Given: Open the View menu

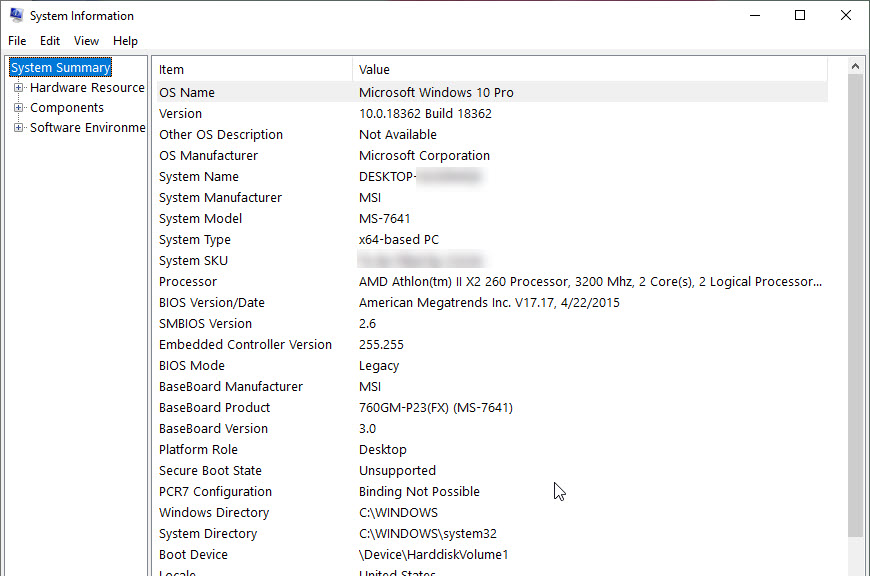Looking at the screenshot, I should coord(87,41).
